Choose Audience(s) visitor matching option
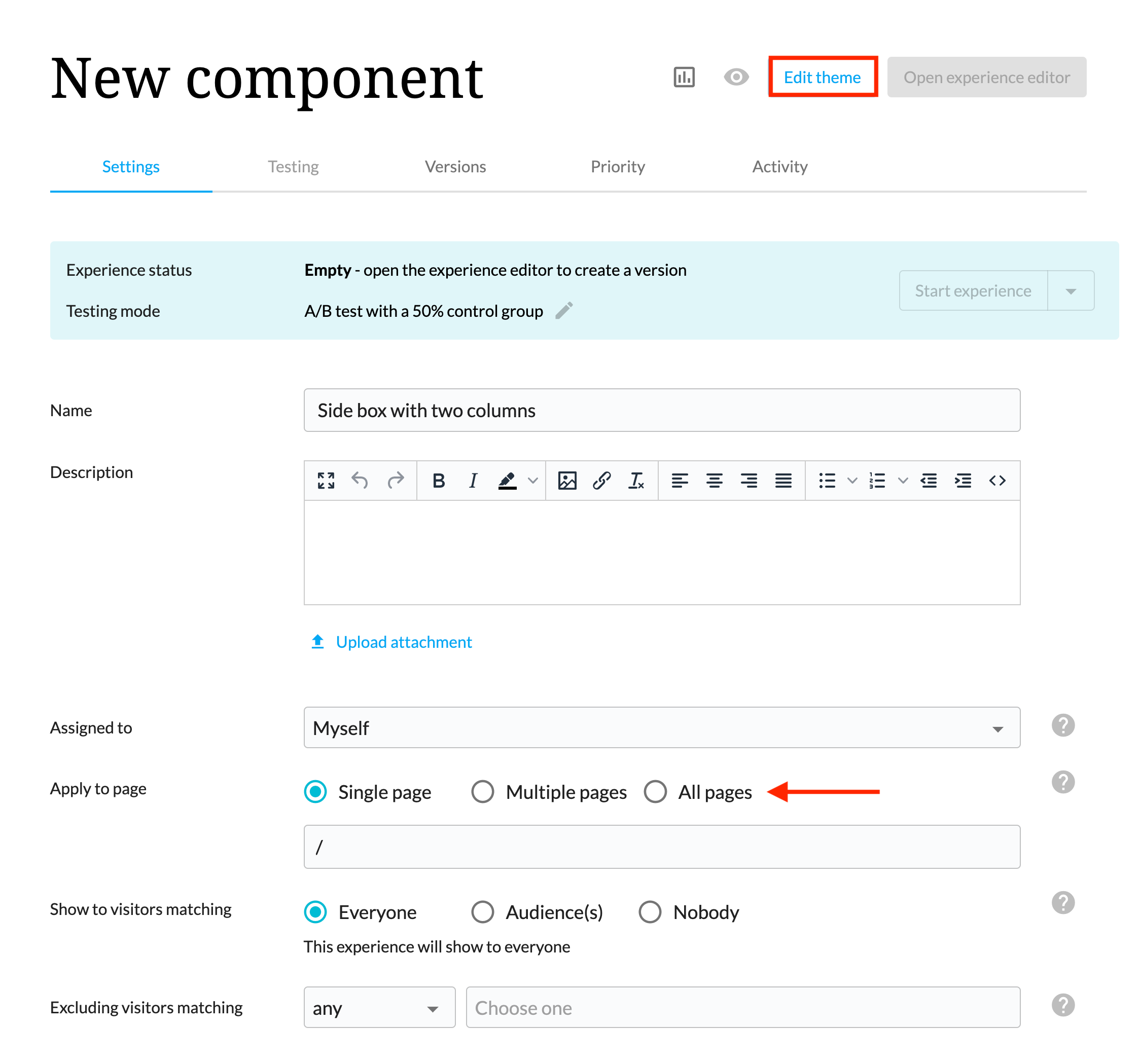1140x1064 pixels. pyautogui.click(x=482, y=911)
